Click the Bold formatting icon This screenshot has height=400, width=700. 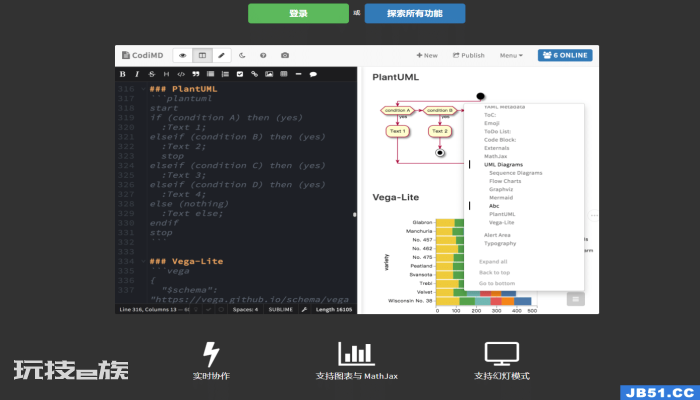tap(123, 74)
